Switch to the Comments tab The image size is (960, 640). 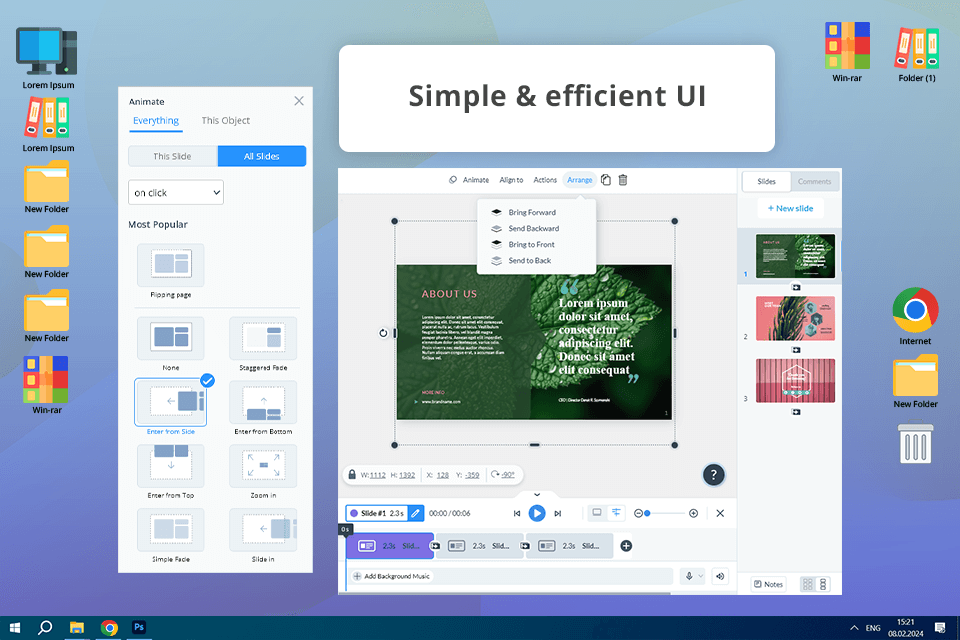814,181
